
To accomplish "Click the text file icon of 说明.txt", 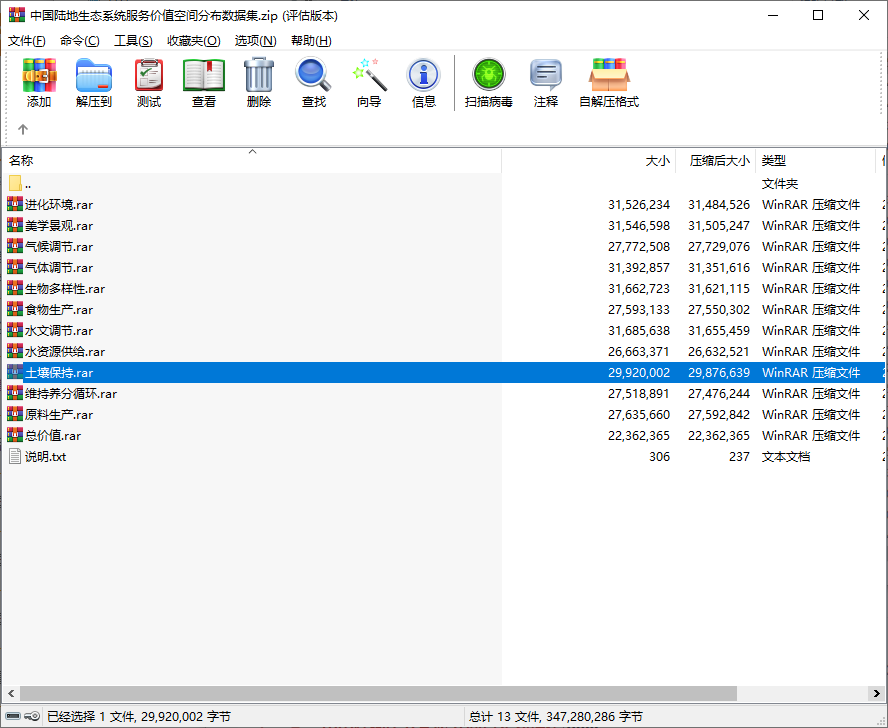I will click(x=15, y=456).
